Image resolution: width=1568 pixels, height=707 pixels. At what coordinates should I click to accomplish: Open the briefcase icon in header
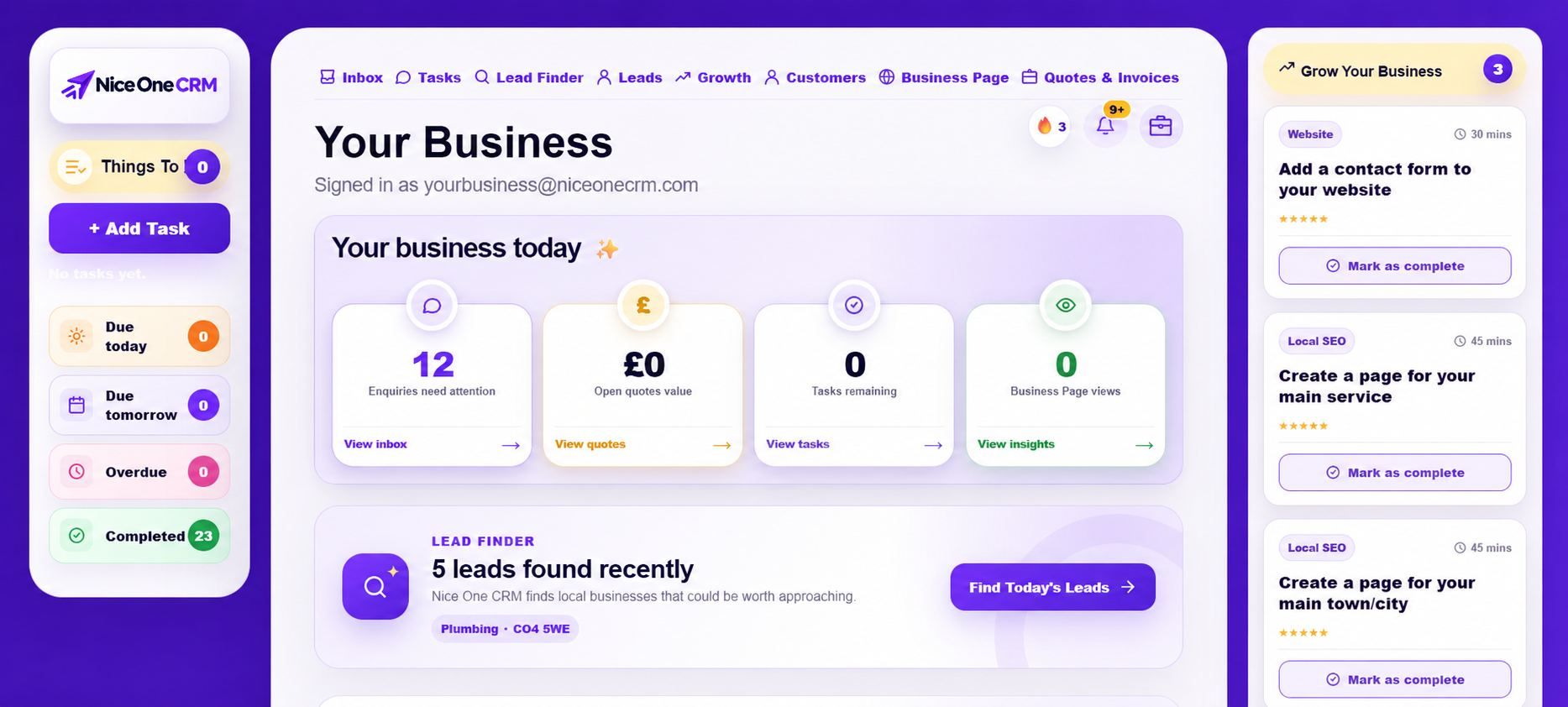click(x=1161, y=126)
